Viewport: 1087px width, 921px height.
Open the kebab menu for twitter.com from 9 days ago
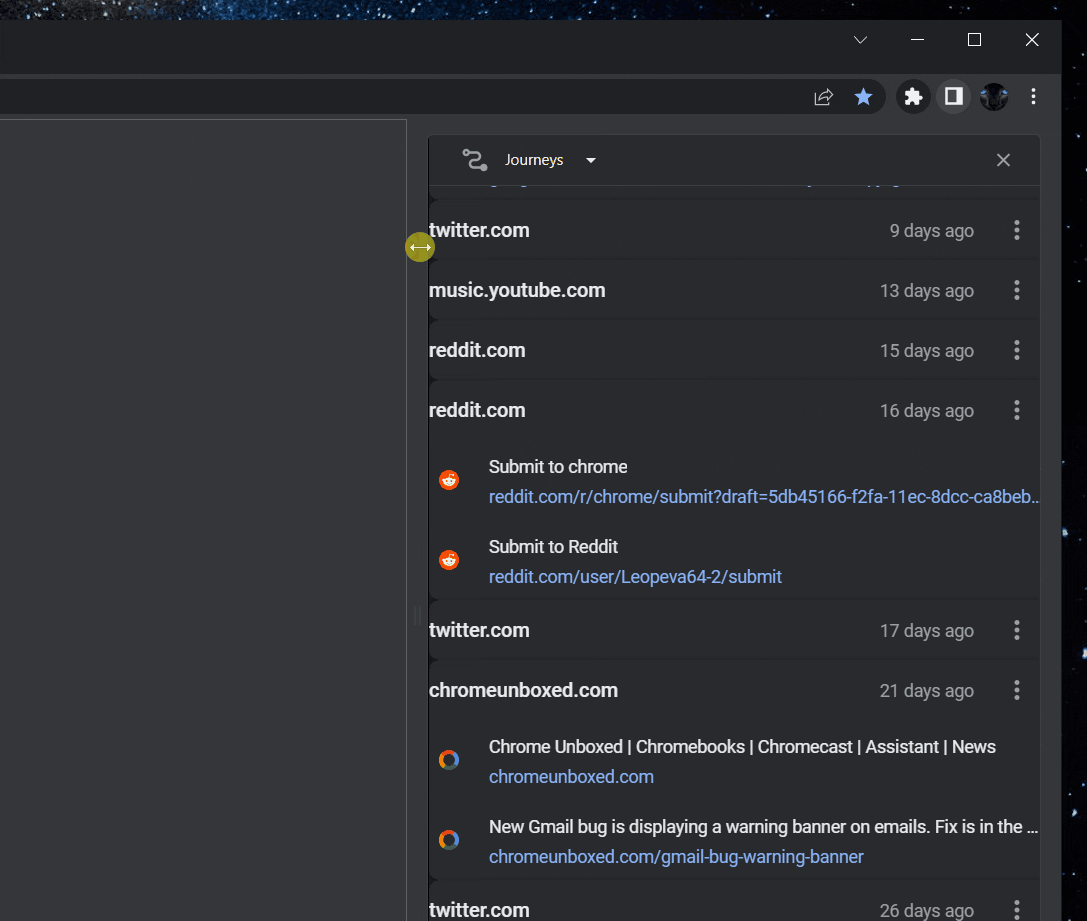[x=1016, y=230]
